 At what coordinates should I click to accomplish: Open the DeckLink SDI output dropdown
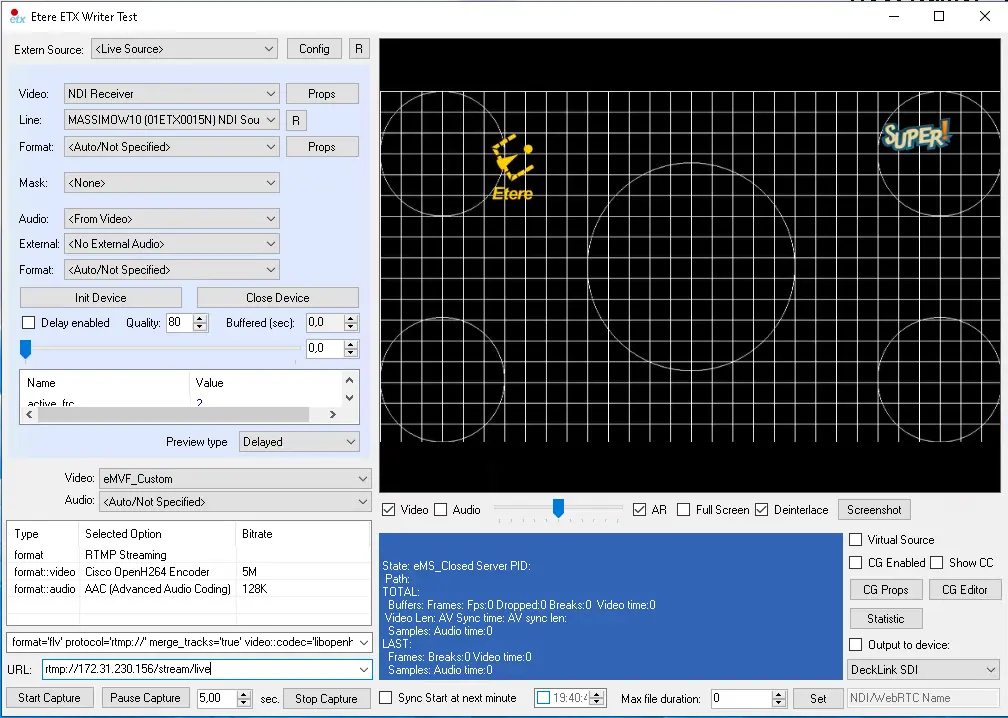pyautogui.click(x=922, y=670)
